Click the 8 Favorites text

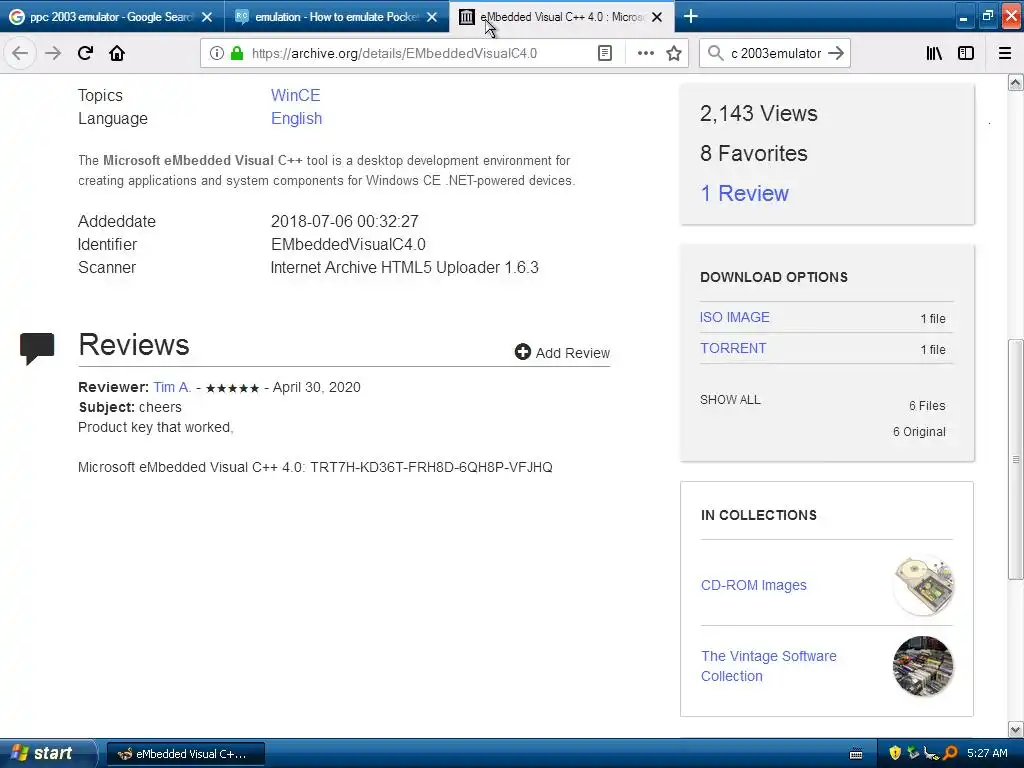tap(754, 153)
